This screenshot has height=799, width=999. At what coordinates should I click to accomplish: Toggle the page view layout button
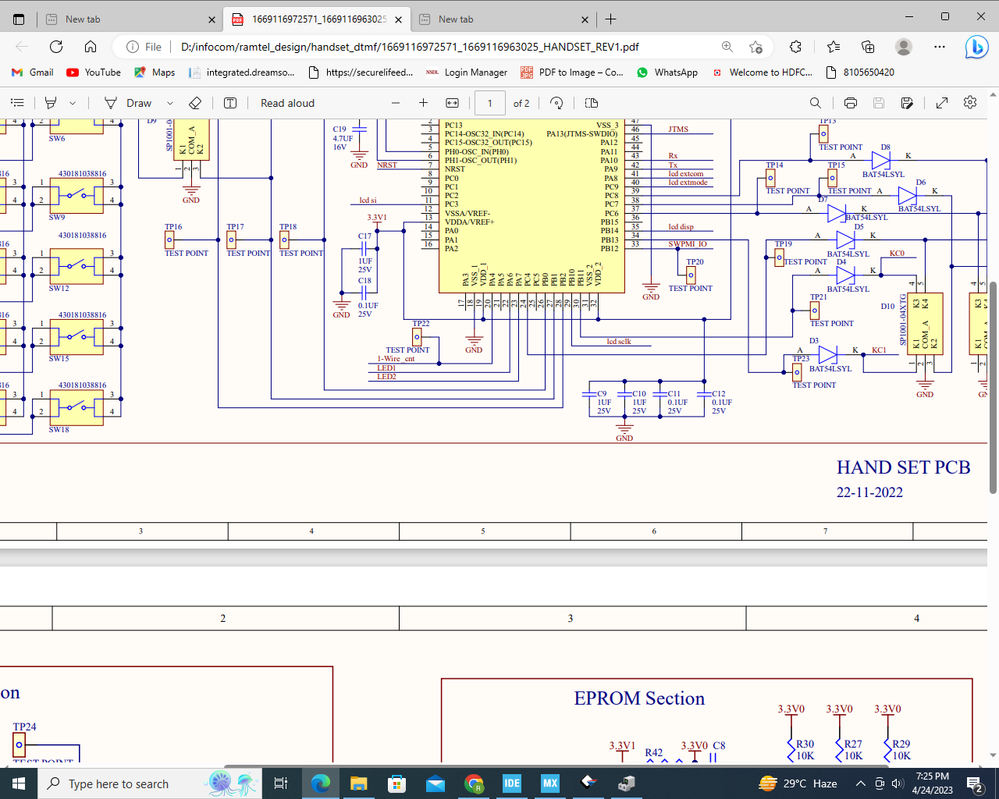point(591,103)
